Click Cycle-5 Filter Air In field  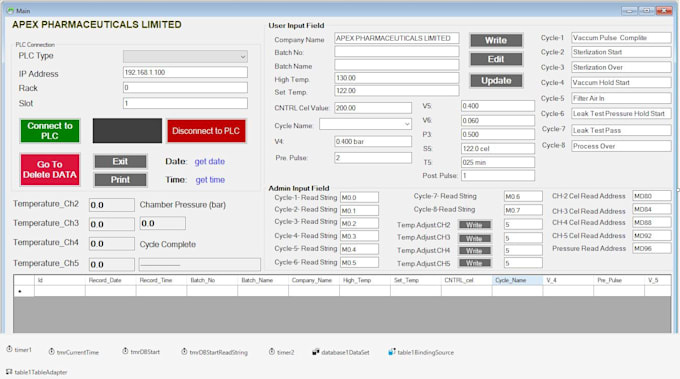(x=621, y=98)
